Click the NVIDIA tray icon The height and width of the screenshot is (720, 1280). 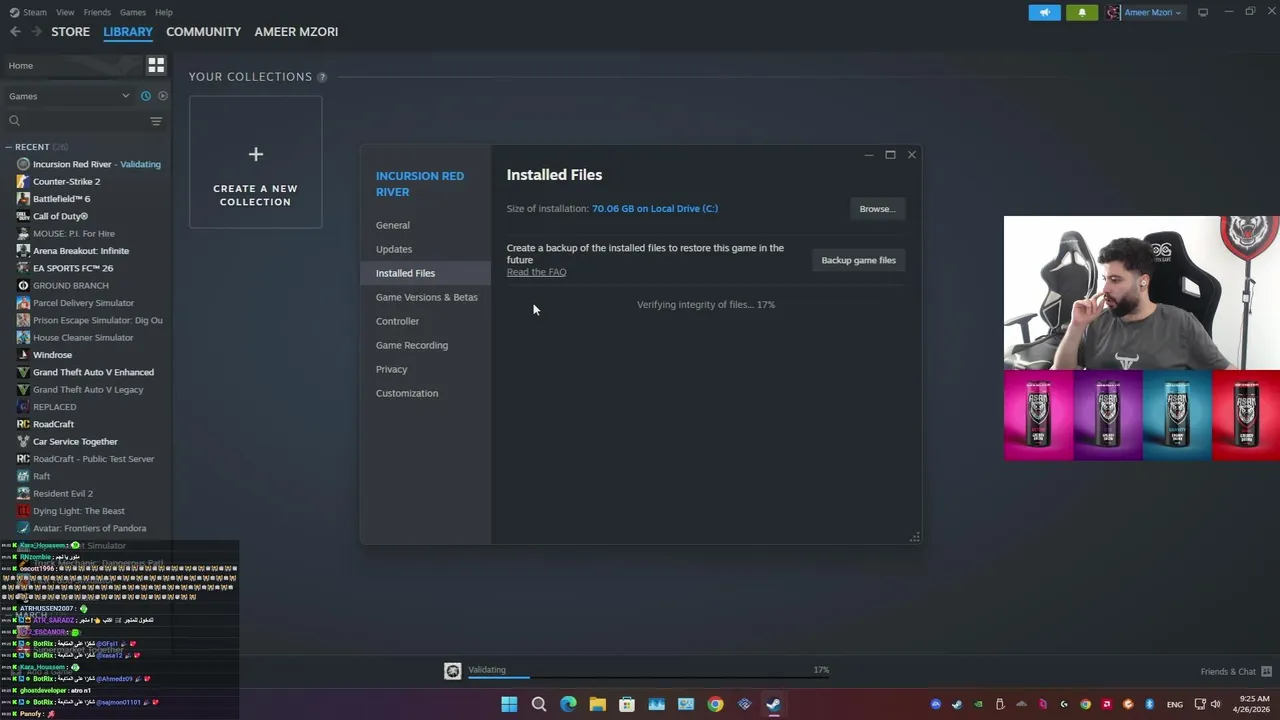tap(978, 704)
